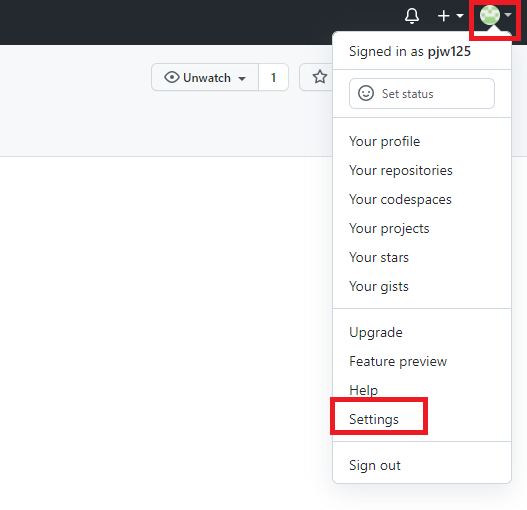Click the smiley face status icon
The height and width of the screenshot is (510, 527).
point(366,93)
